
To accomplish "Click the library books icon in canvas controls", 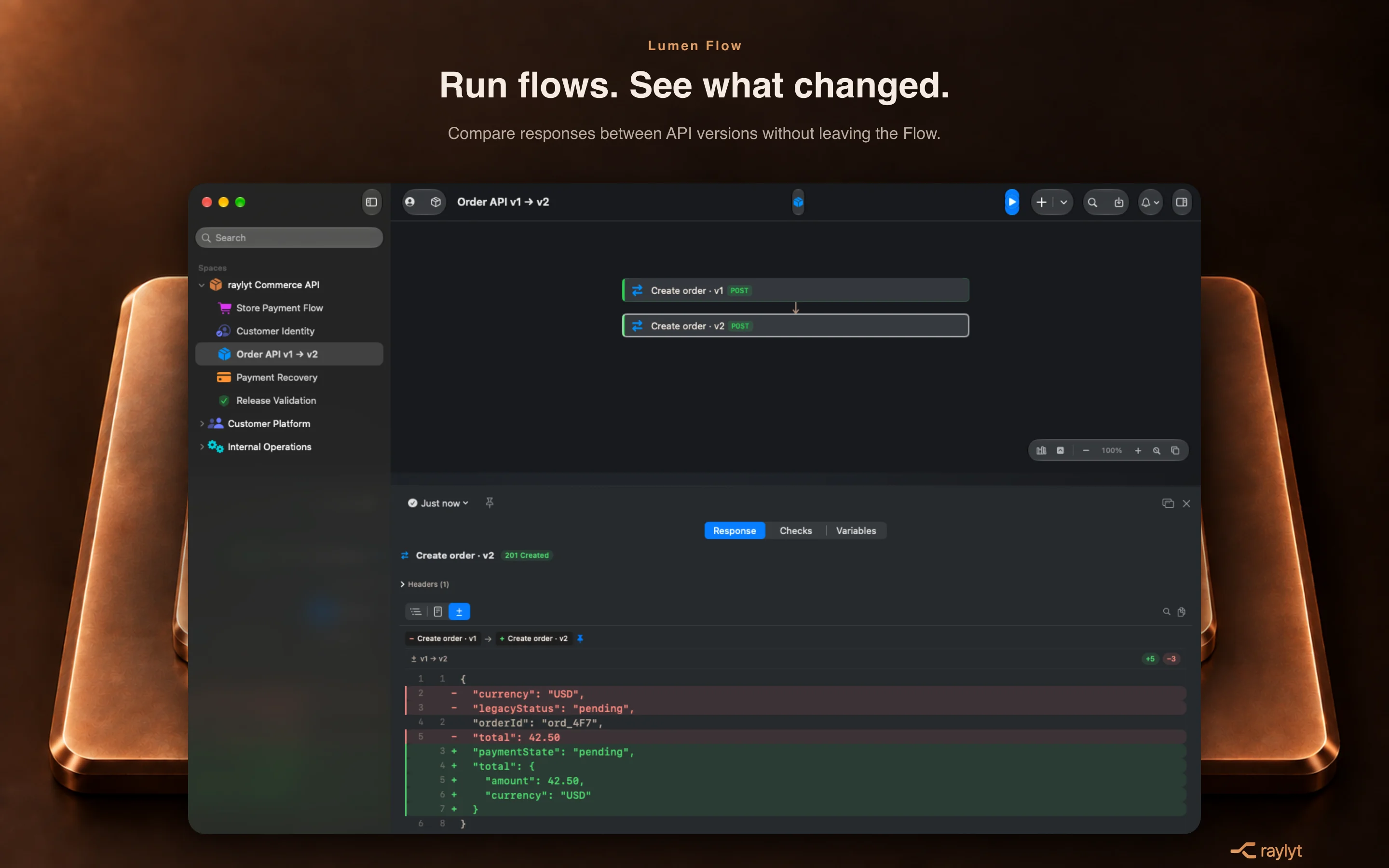I will pyautogui.click(x=1041, y=451).
